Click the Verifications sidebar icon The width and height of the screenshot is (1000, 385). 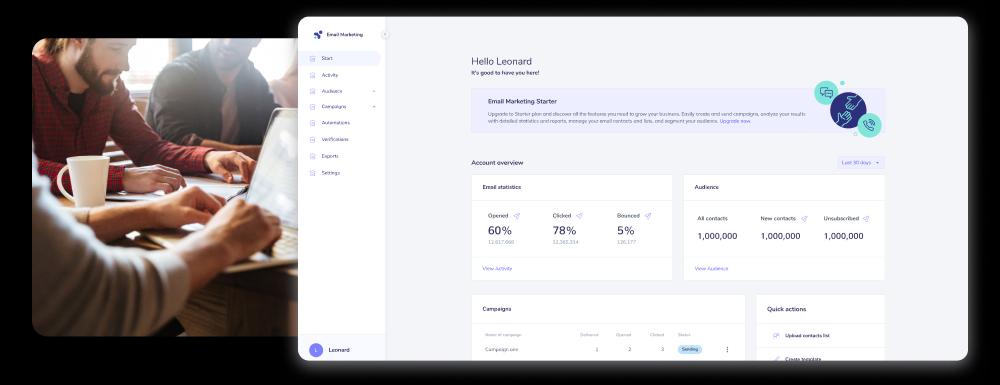(312, 140)
